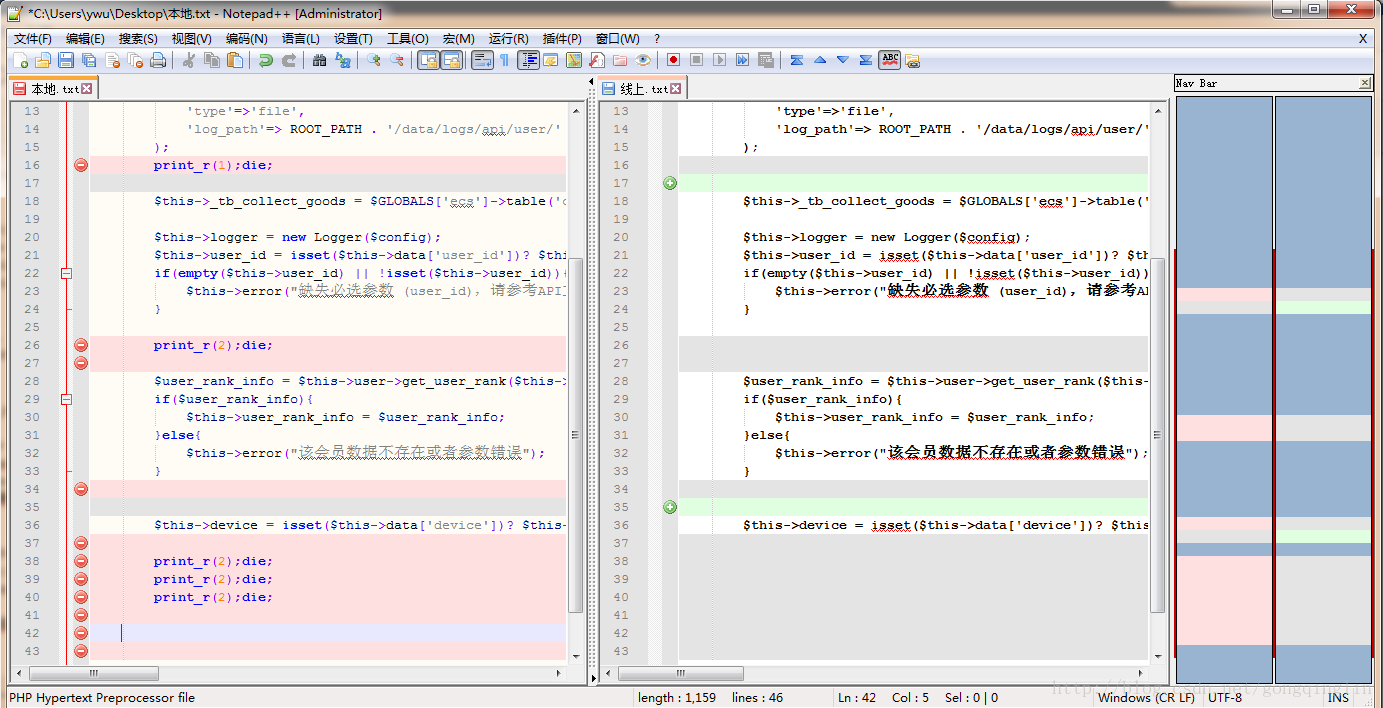
Task: Close the 本地.txt tab
Action: 87,89
